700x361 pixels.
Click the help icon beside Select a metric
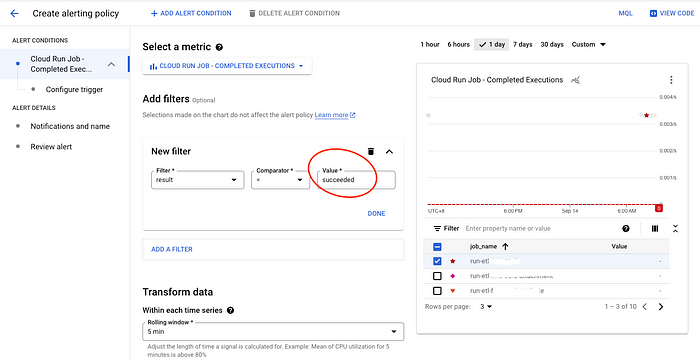[219, 47]
